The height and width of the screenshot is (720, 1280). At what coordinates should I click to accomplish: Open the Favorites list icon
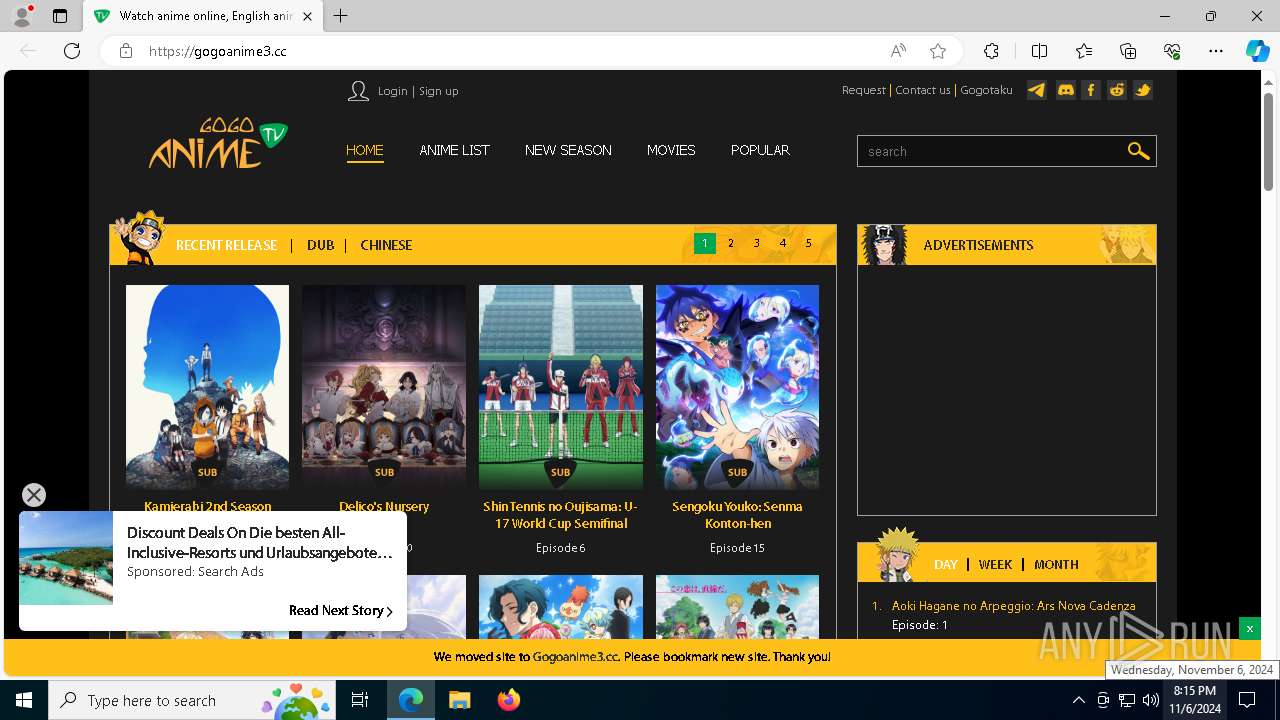point(1084,51)
